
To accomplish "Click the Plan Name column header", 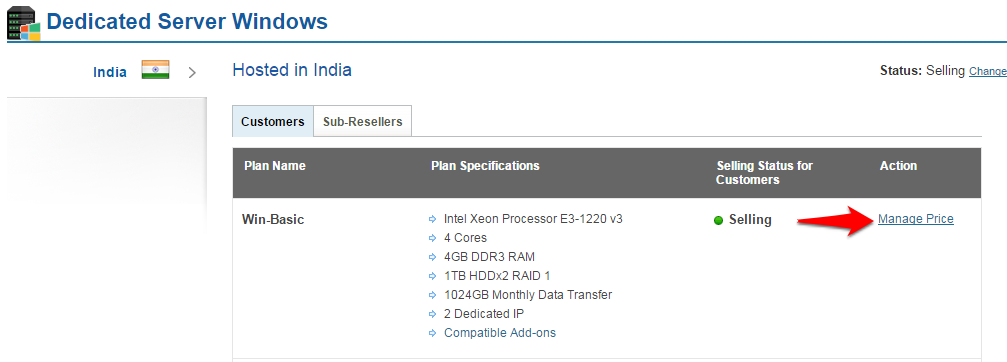I will pos(275,166).
